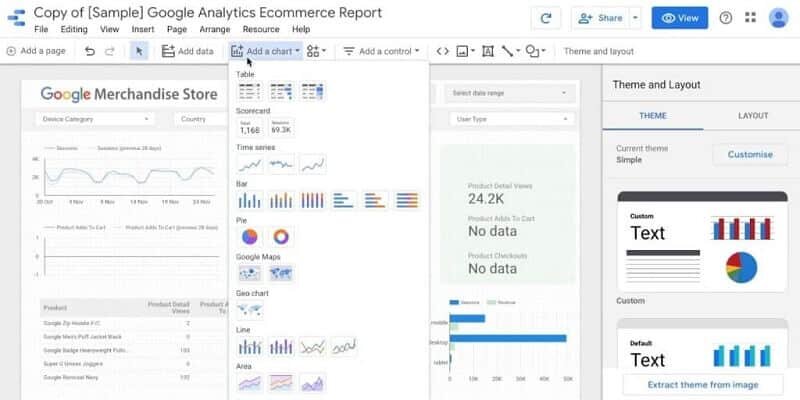Choose the smoothed line chart icon
800x400 pixels.
pyautogui.click(x=344, y=346)
